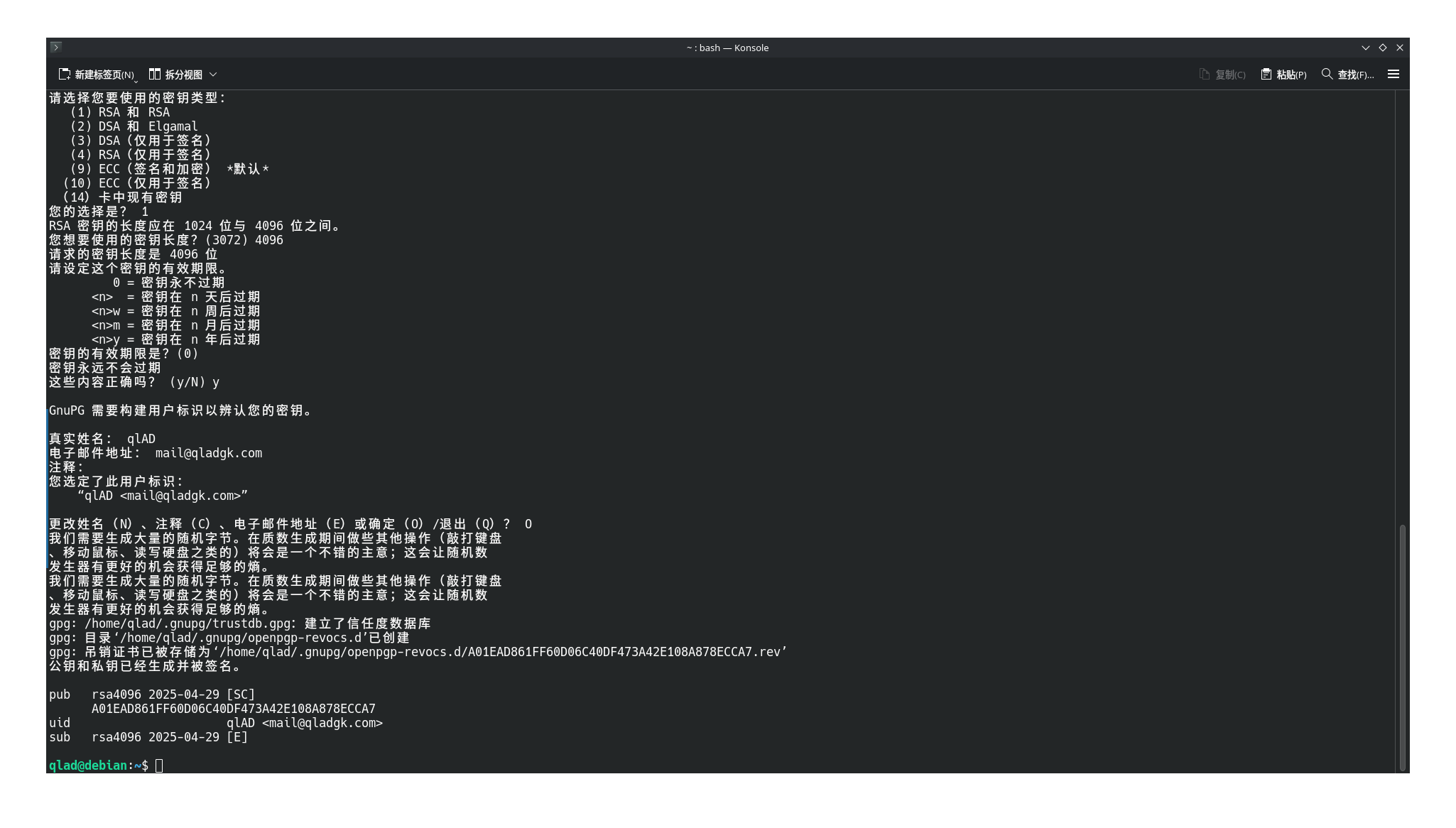The image size is (1456, 828).
Task: Open the 查找 find search button
Action: tap(1347, 75)
